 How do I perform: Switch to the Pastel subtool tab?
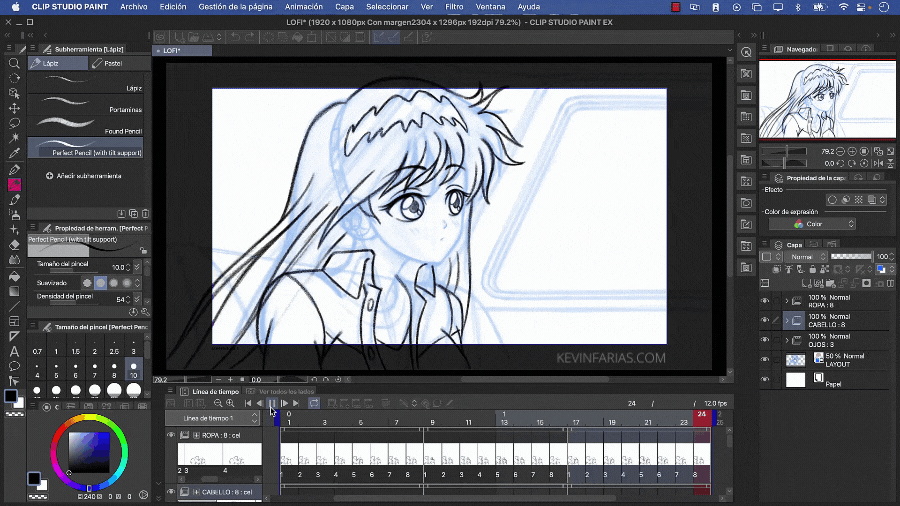pyautogui.click(x=119, y=63)
